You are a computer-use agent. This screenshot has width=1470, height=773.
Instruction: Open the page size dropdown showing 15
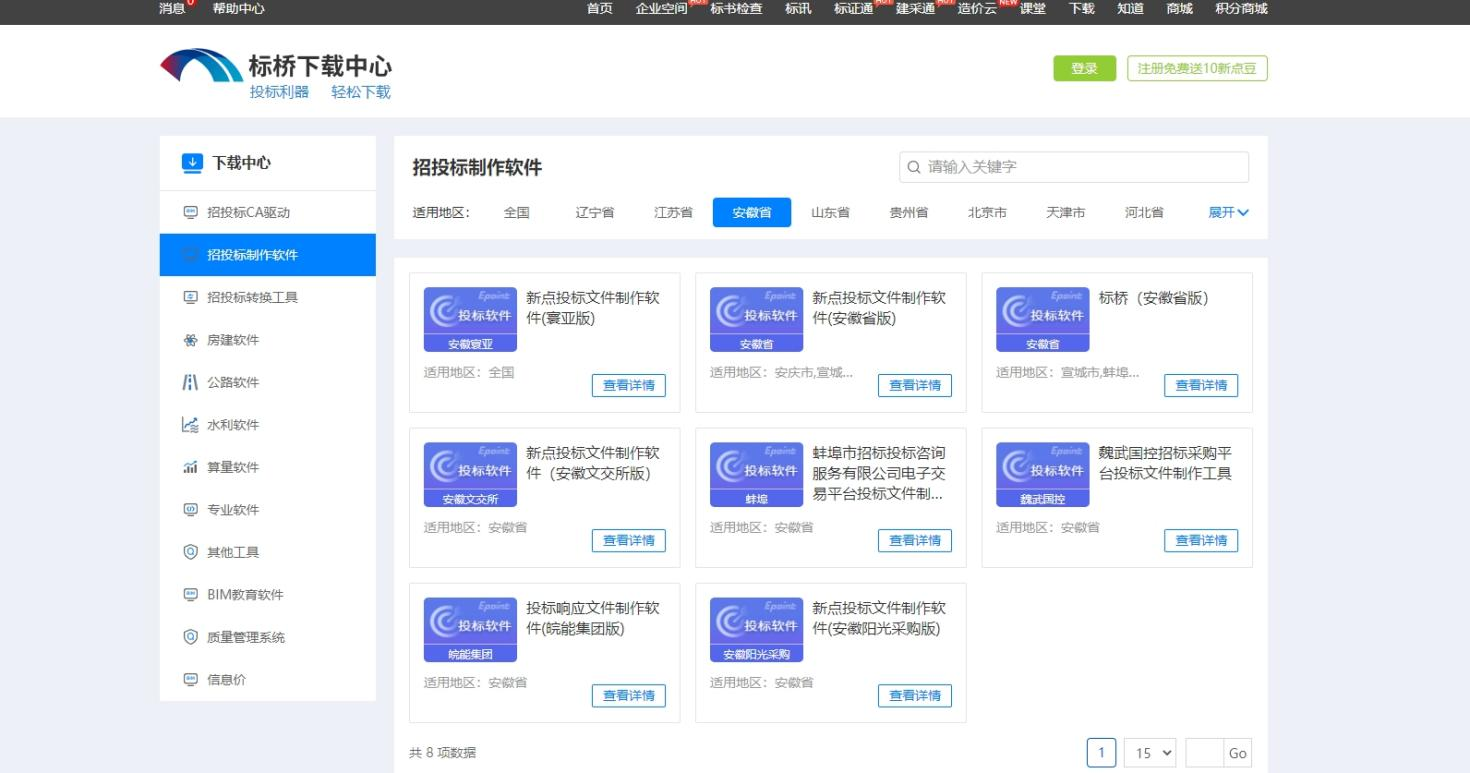tap(1150, 753)
